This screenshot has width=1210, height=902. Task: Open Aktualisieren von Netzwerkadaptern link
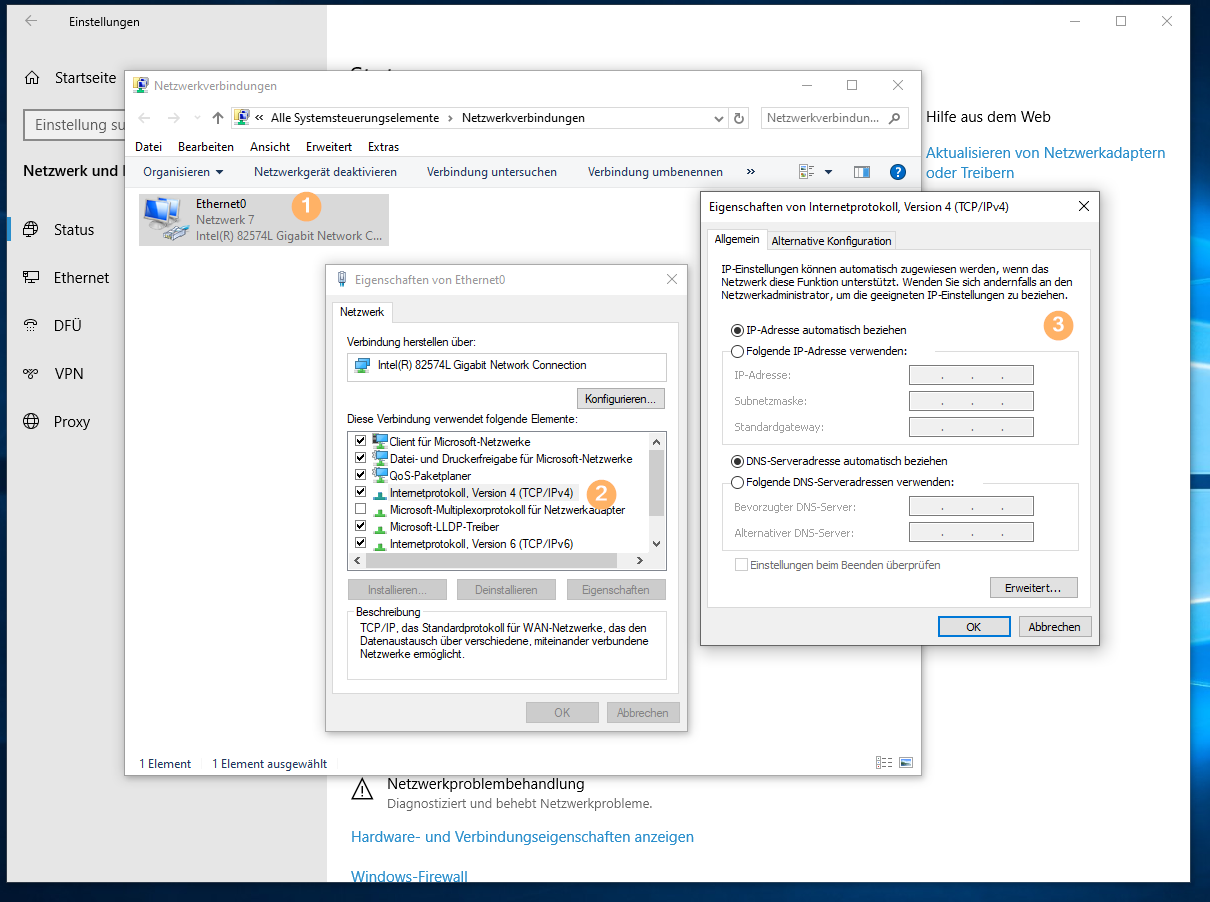pos(1046,163)
